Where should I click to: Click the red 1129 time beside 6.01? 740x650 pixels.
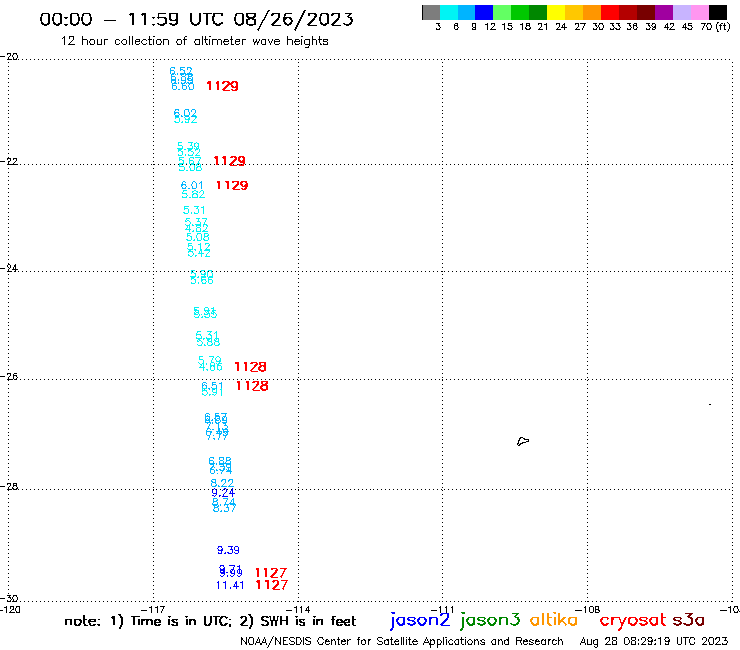232,186
